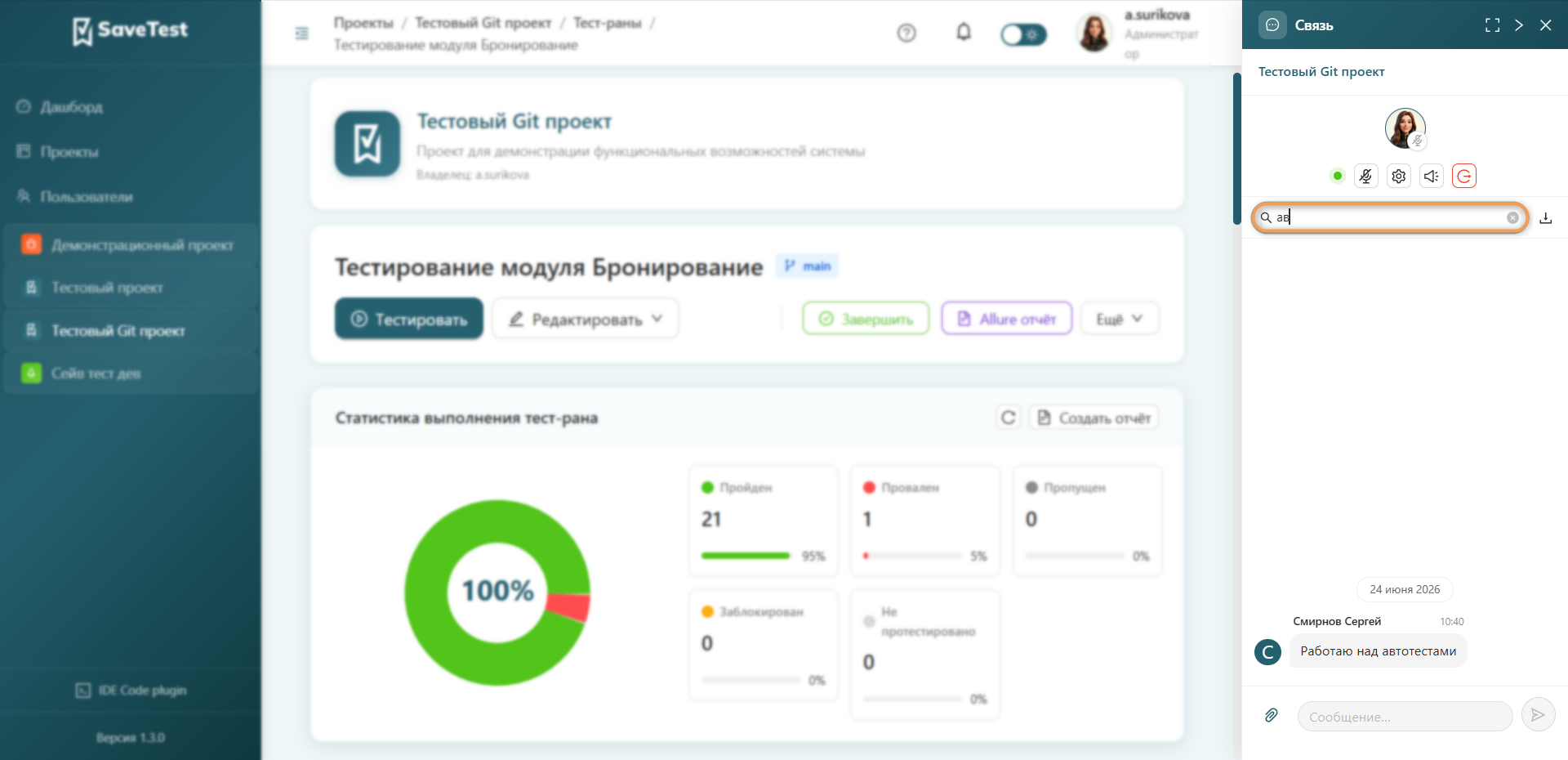Click the Тестировать button
This screenshot has width=1568, height=760.
409,319
